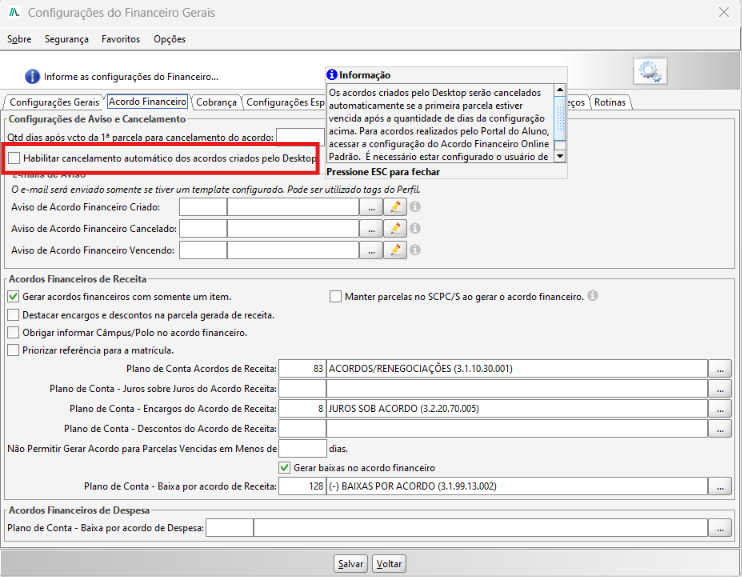Open lookup for Baixa por acordo de Receita
742x577 pixels.
point(720,486)
